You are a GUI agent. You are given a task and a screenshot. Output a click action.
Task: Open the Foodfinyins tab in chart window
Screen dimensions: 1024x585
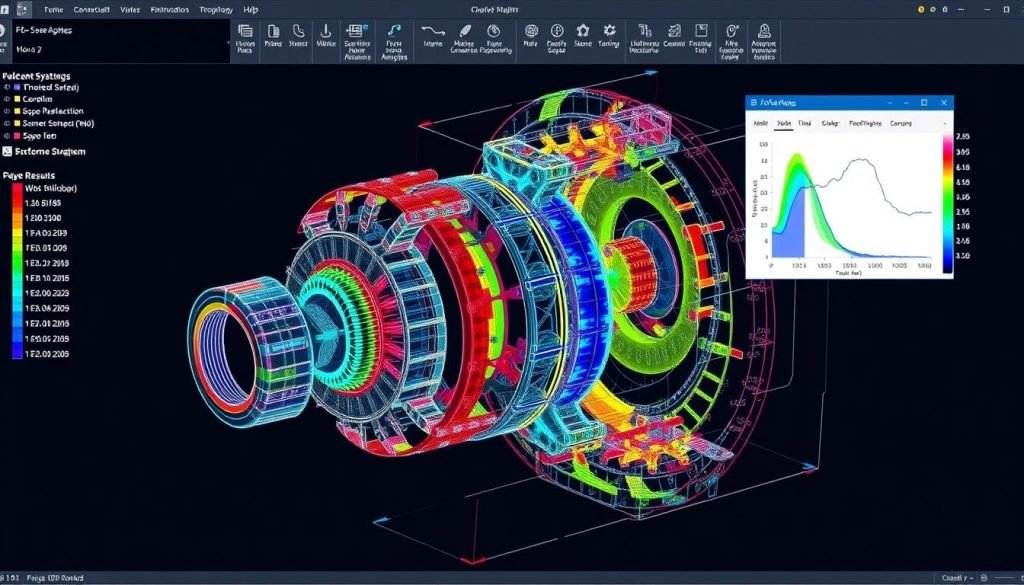pyautogui.click(x=865, y=124)
